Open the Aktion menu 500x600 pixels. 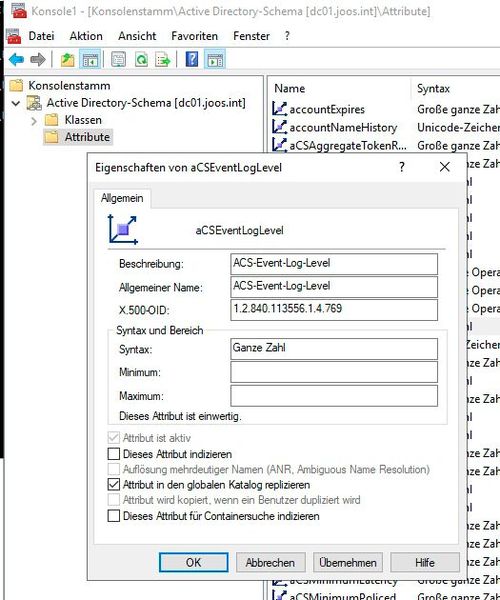pyautogui.click(x=86, y=36)
